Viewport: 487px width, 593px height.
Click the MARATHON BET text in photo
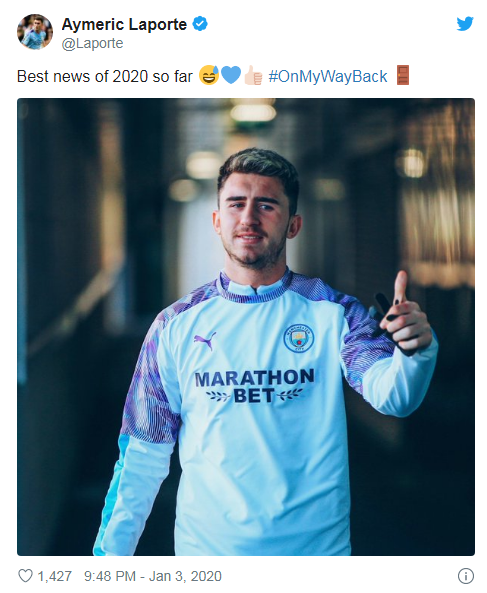[x=254, y=386]
